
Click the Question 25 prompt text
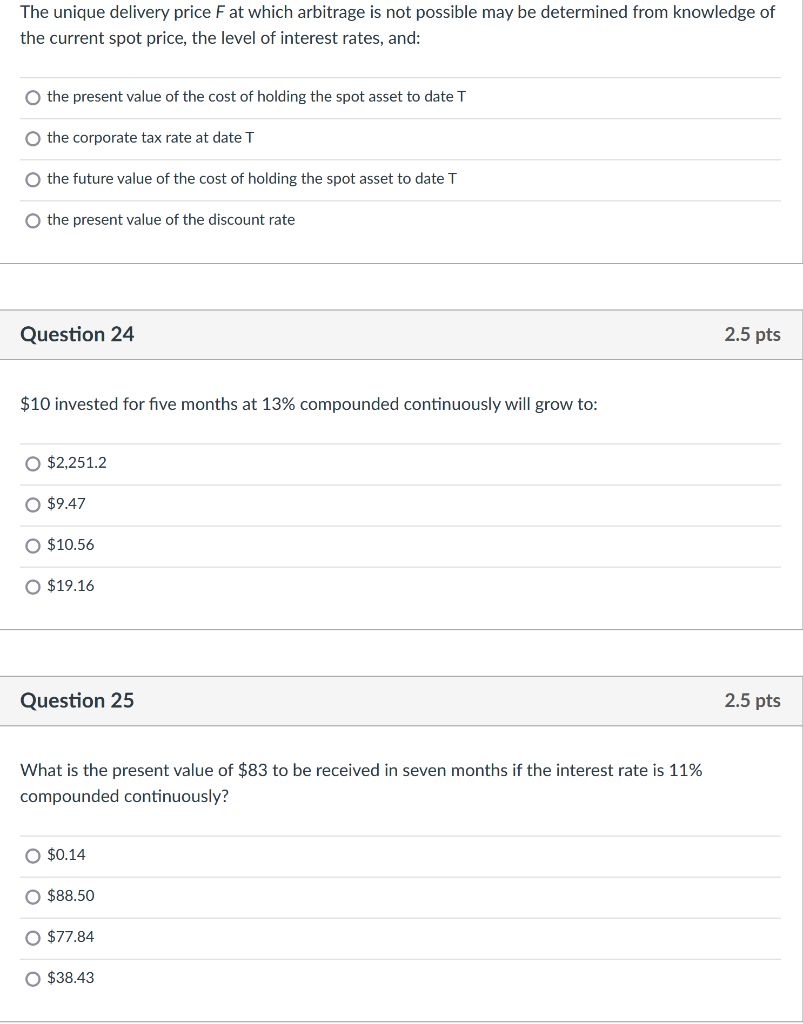click(360, 783)
